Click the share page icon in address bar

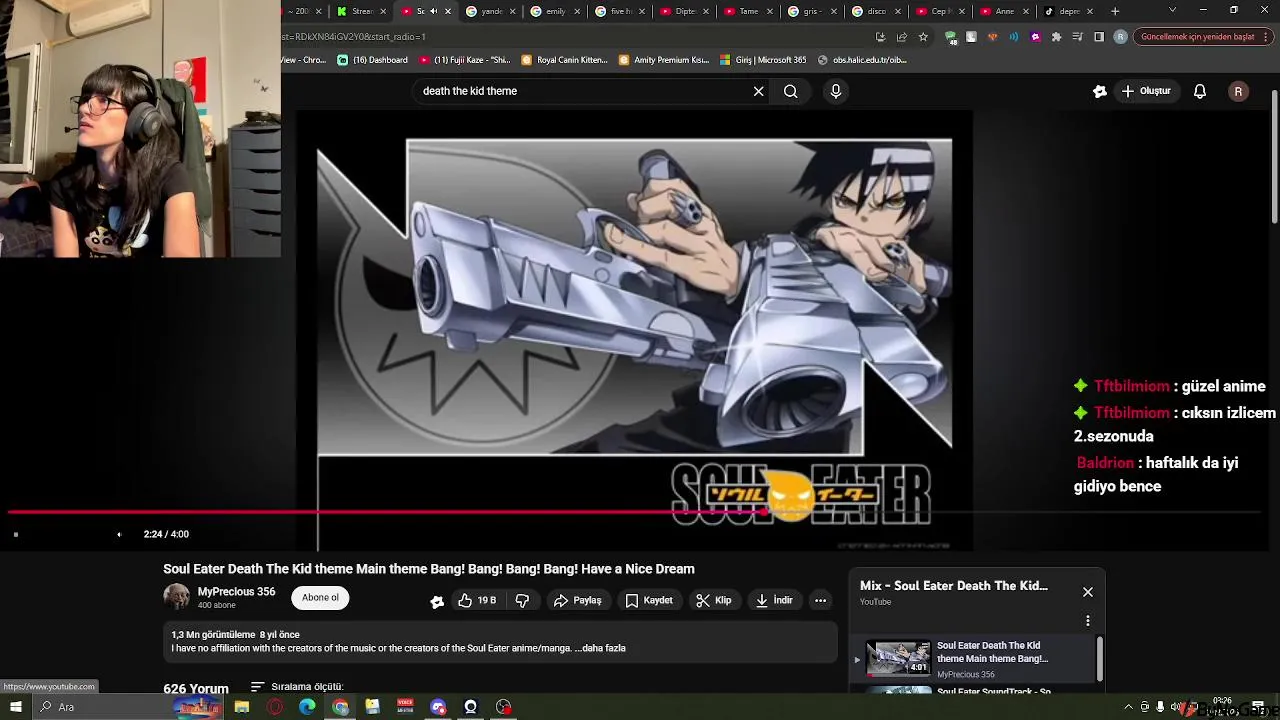tap(901, 37)
